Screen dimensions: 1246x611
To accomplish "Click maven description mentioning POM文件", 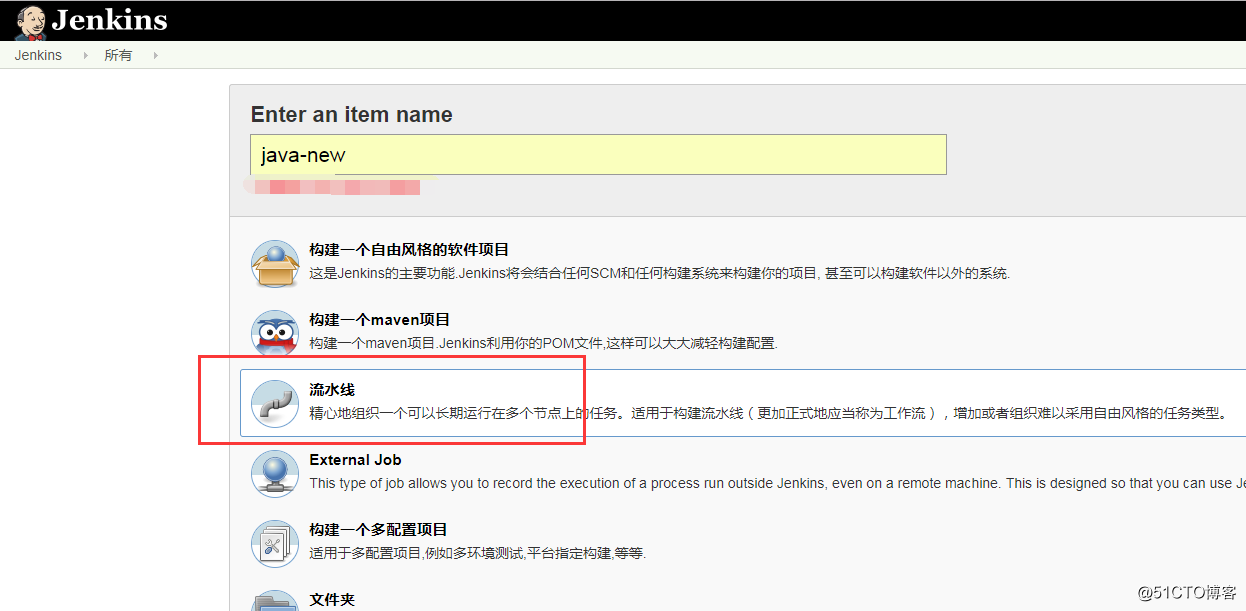I will point(543,343).
